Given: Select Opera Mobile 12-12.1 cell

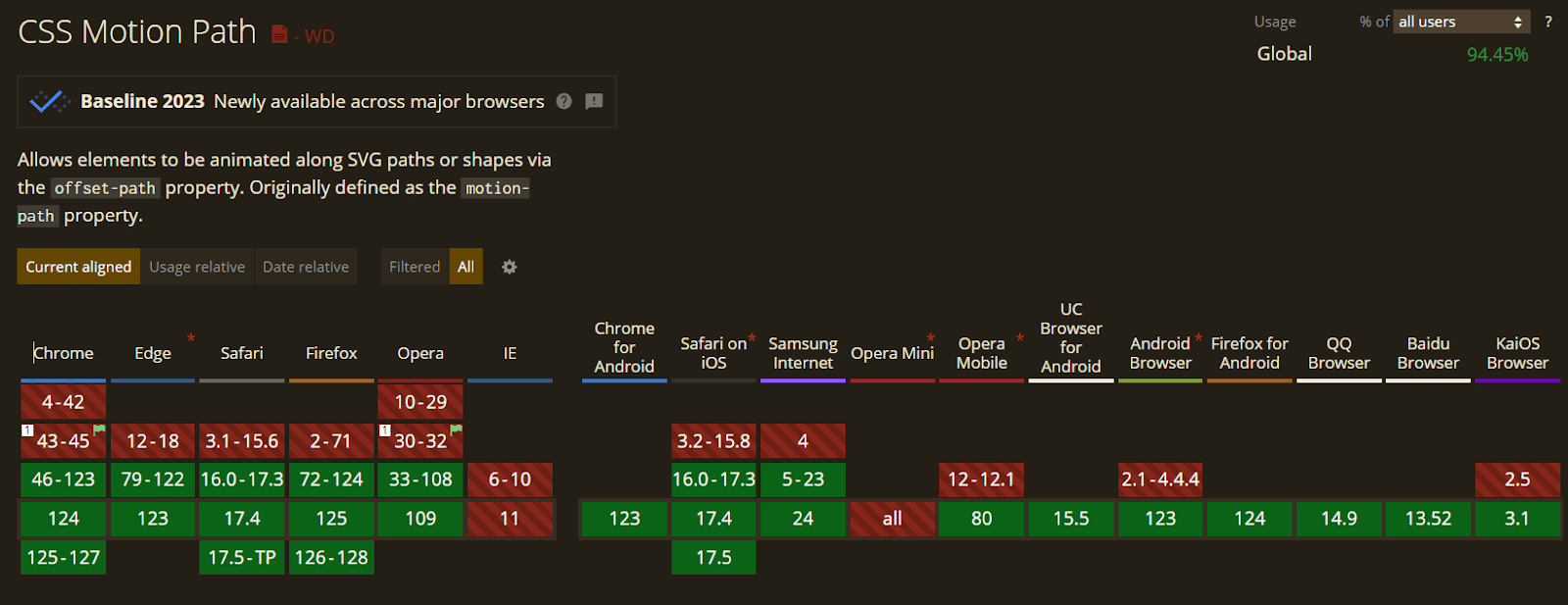Looking at the screenshot, I should (x=981, y=479).
